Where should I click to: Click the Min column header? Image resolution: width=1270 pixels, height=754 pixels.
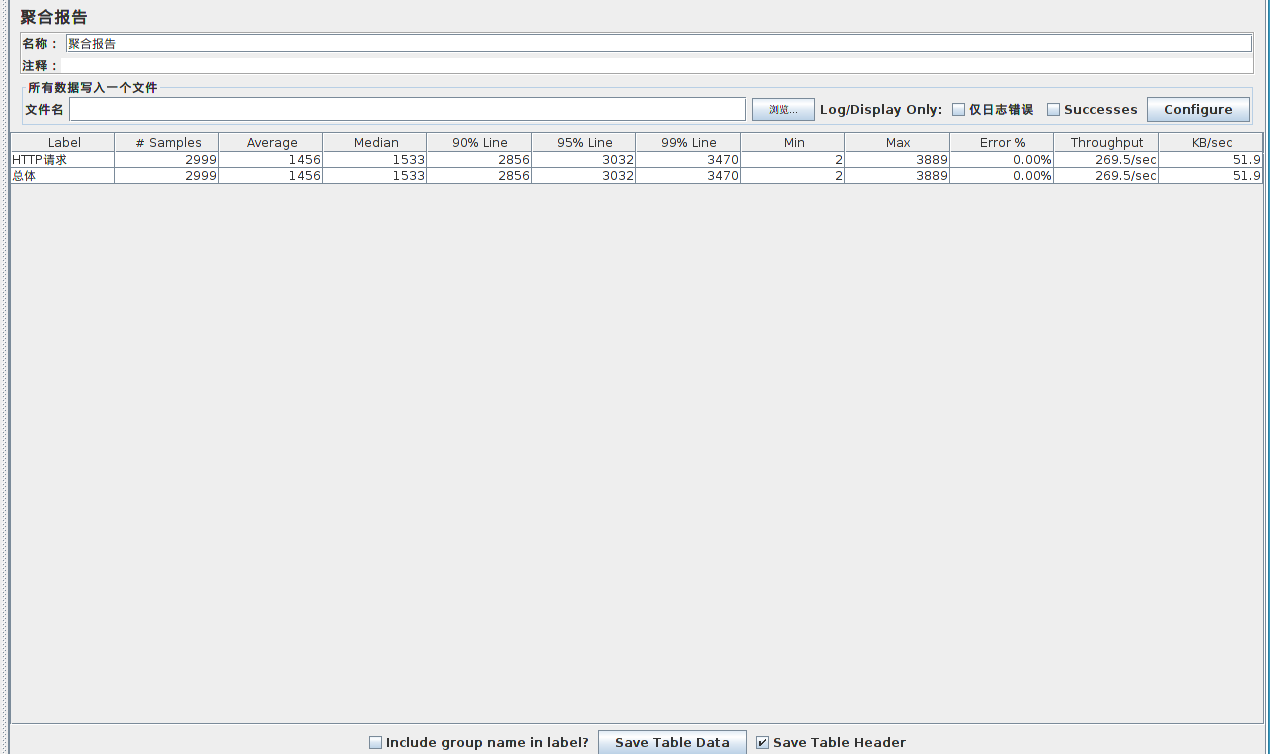click(x=793, y=142)
